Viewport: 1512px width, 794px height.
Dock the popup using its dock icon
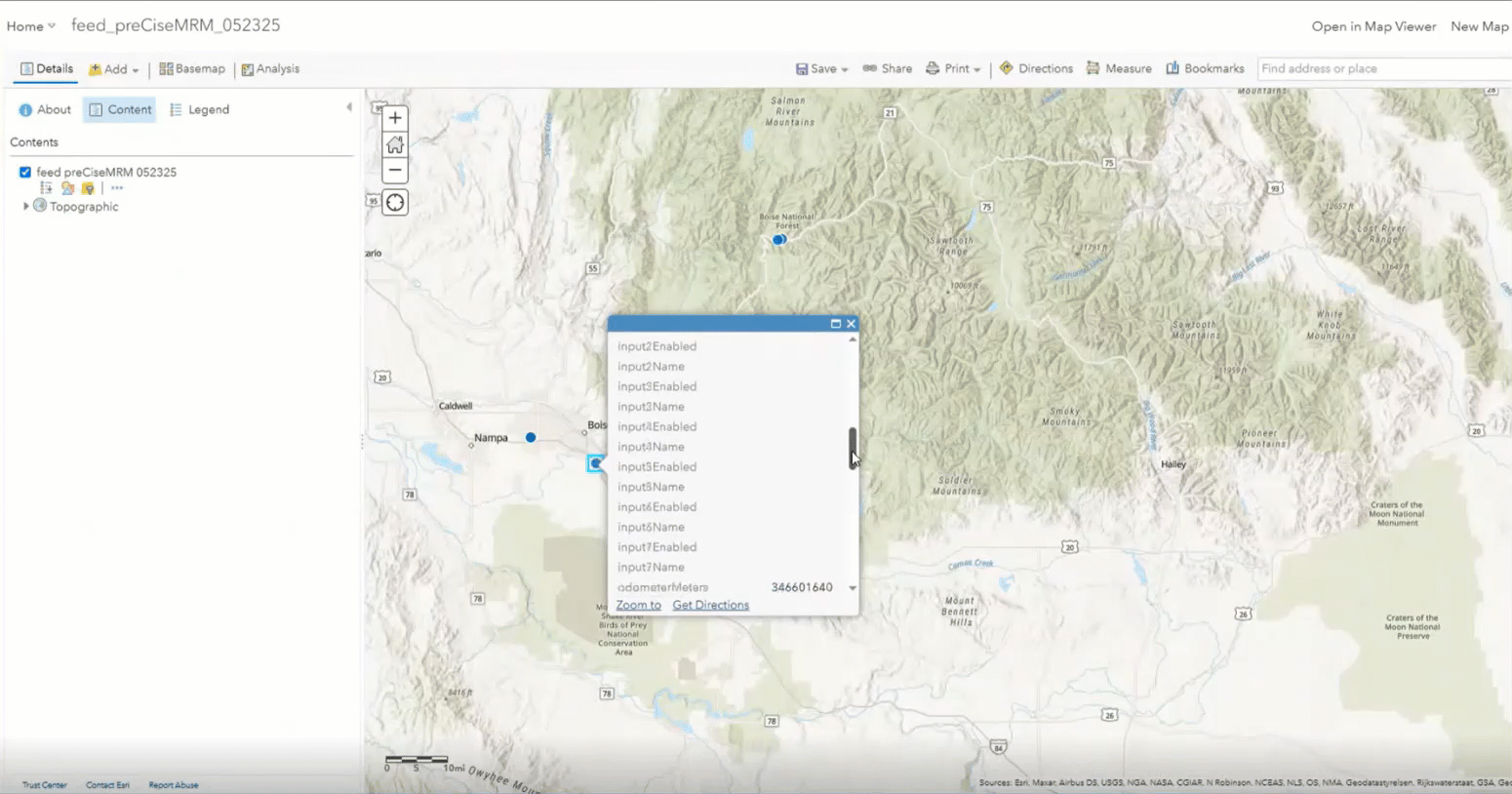coord(836,323)
